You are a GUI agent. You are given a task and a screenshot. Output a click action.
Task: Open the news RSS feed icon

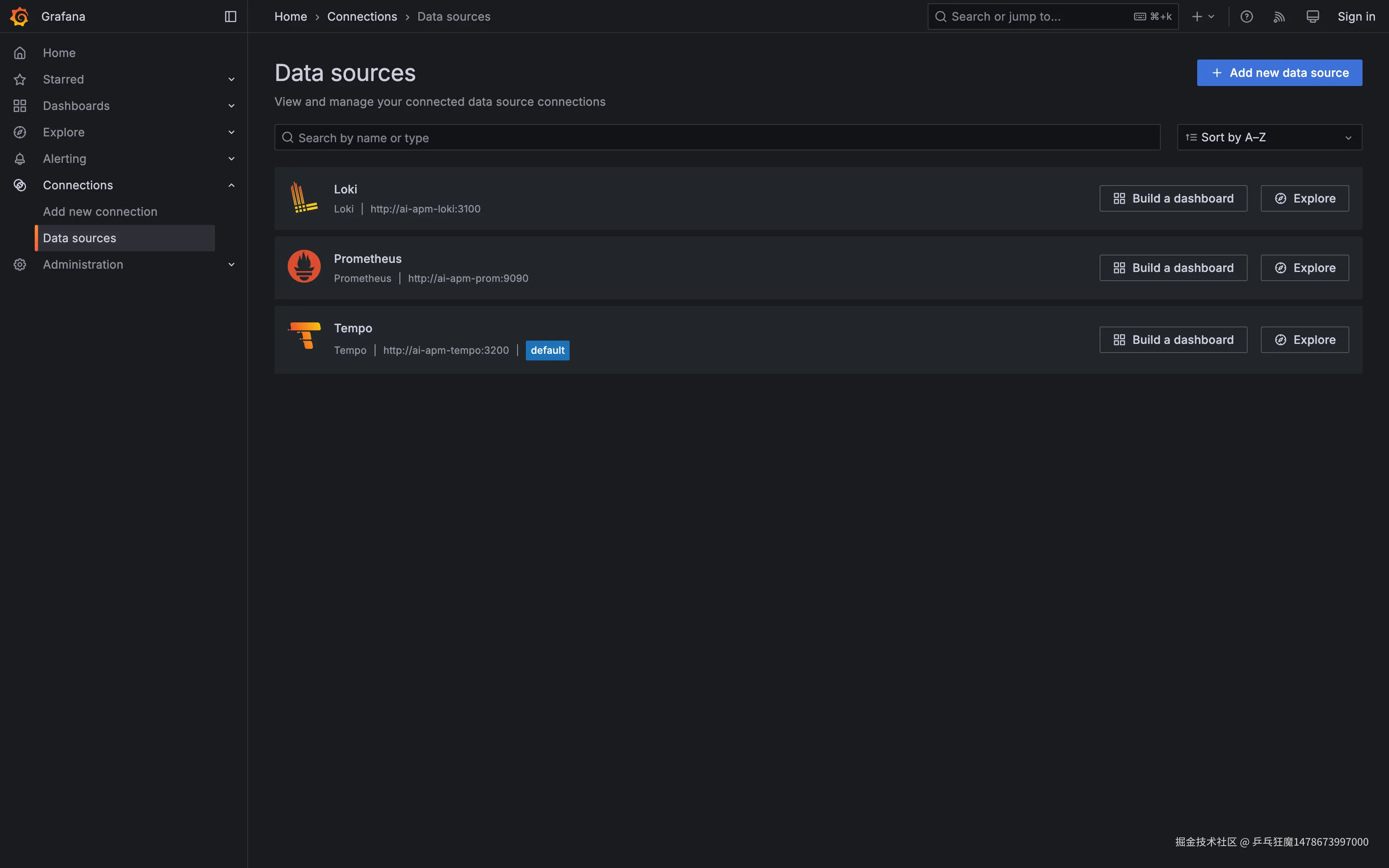point(1279,17)
